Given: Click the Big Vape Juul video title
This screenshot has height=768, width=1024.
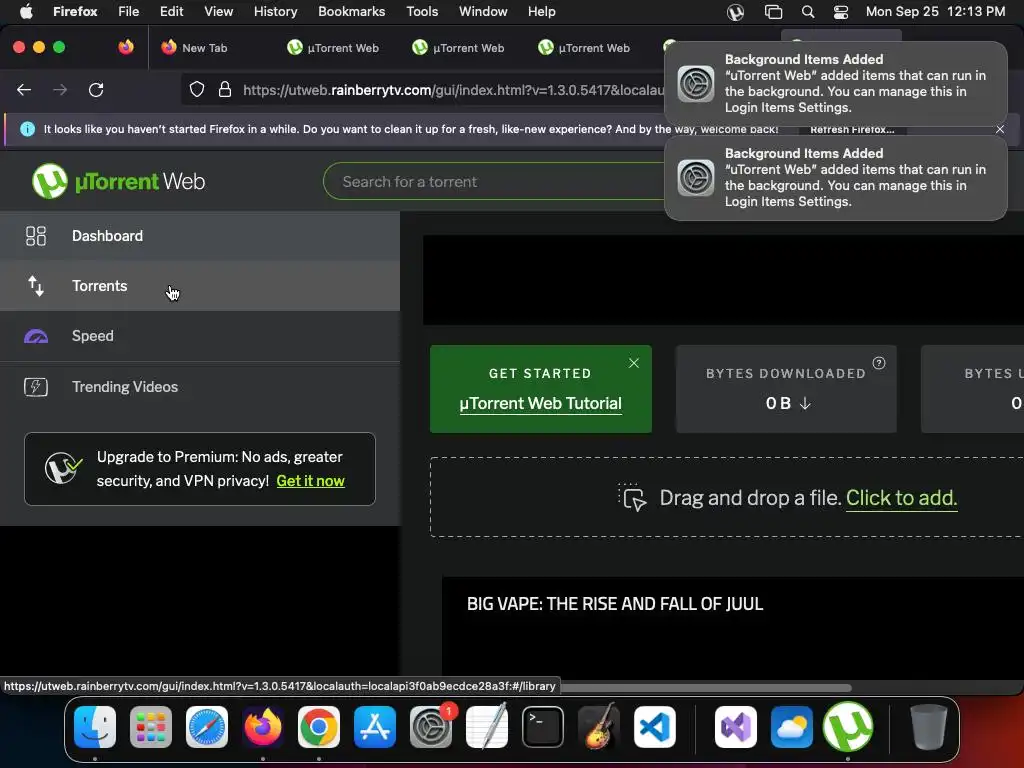Looking at the screenshot, I should pyautogui.click(x=615, y=604).
